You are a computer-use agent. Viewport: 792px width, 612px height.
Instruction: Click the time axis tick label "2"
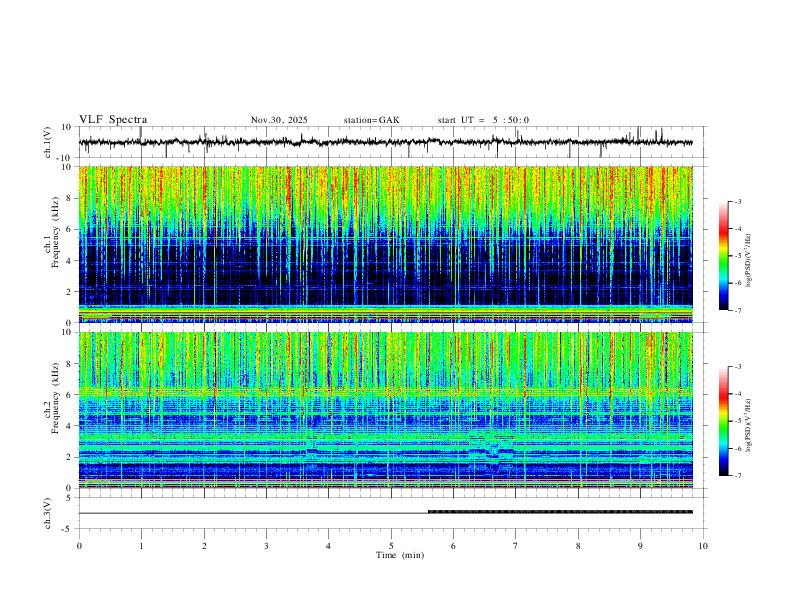click(204, 546)
